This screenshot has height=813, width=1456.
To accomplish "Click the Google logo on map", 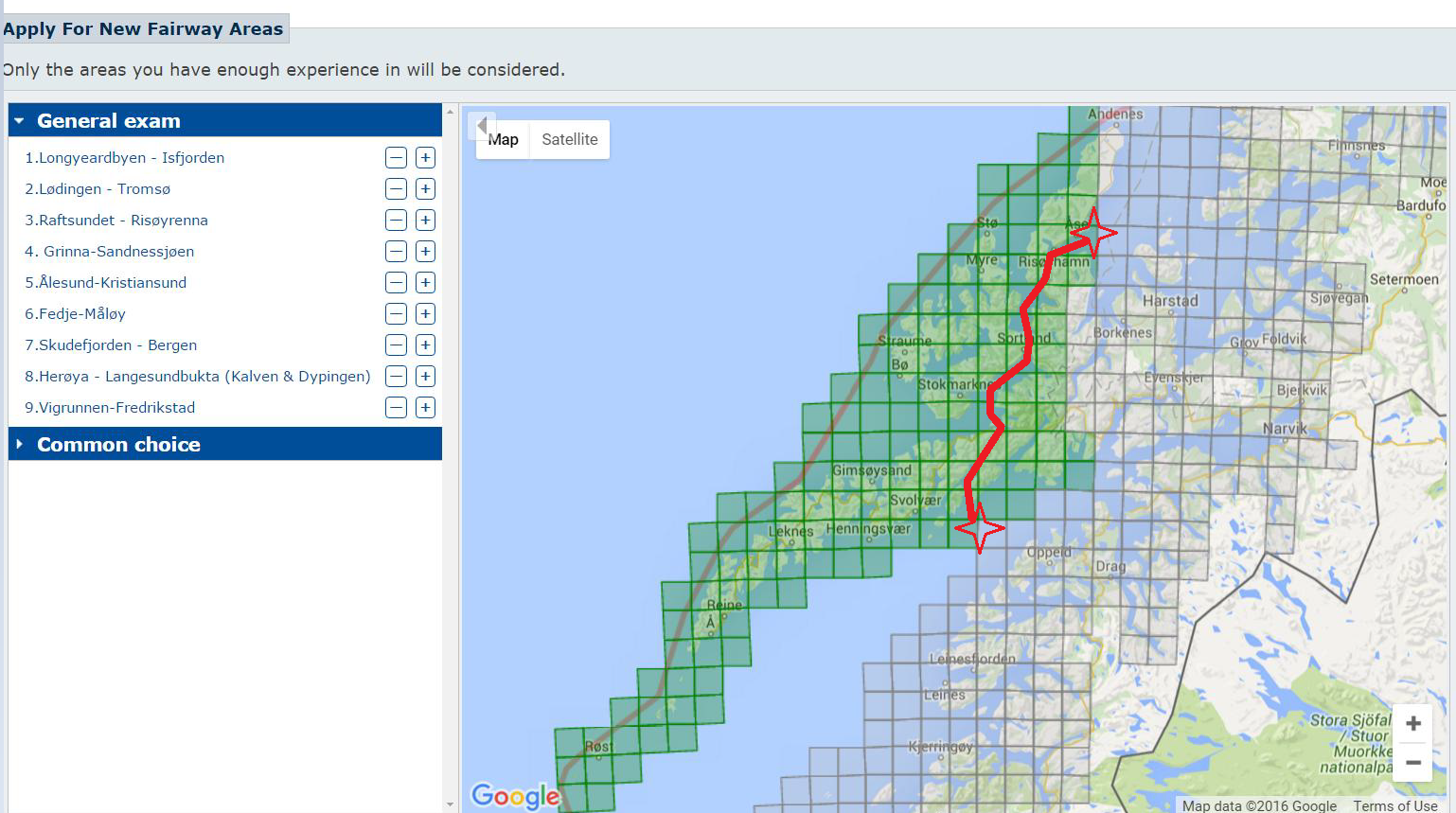I will [x=515, y=795].
